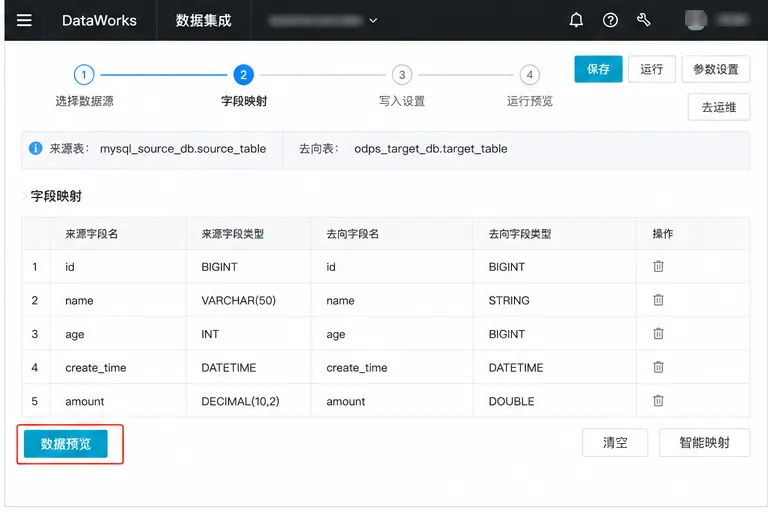
Task: Delete the age field mapping row
Action: click(x=658, y=334)
